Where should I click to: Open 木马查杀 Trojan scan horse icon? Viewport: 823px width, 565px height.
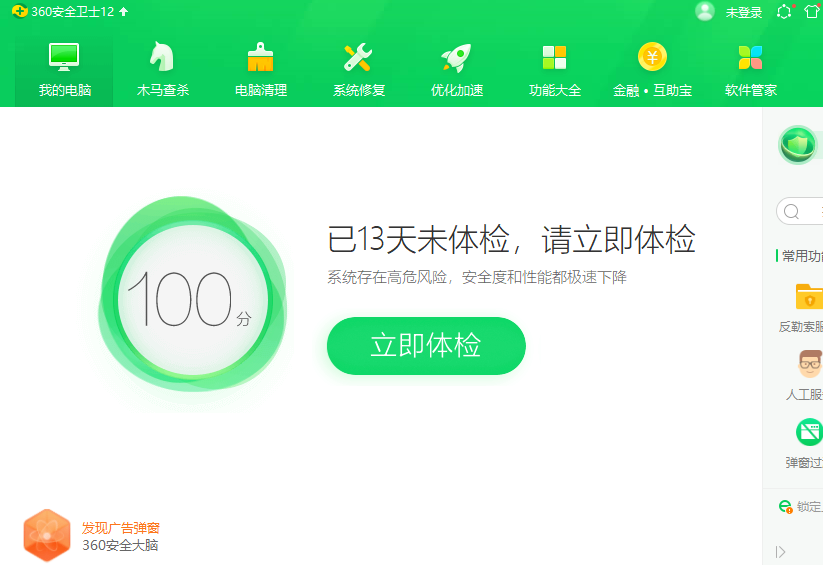click(162, 58)
